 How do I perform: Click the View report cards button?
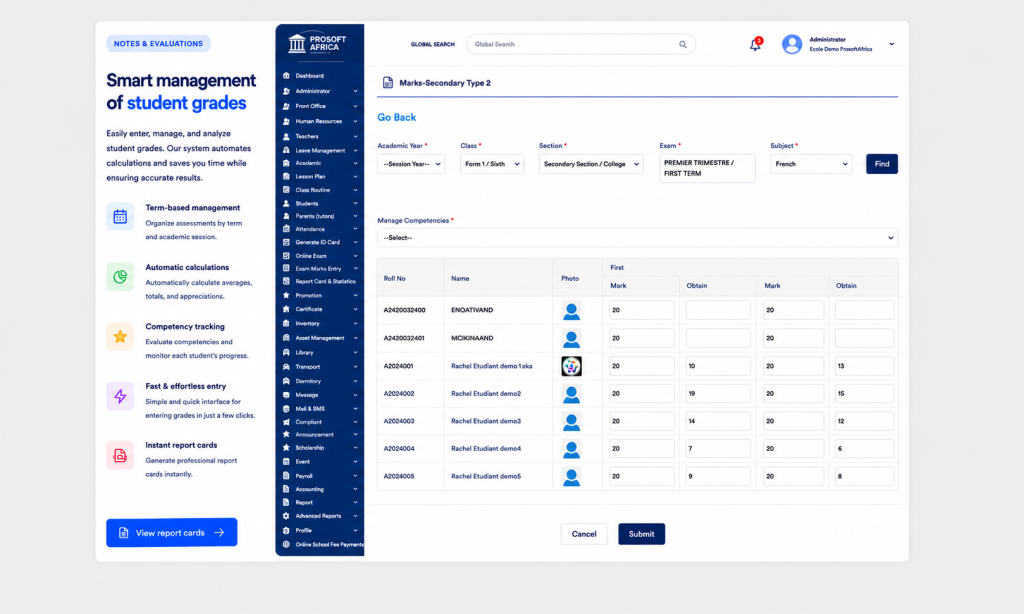[172, 532]
